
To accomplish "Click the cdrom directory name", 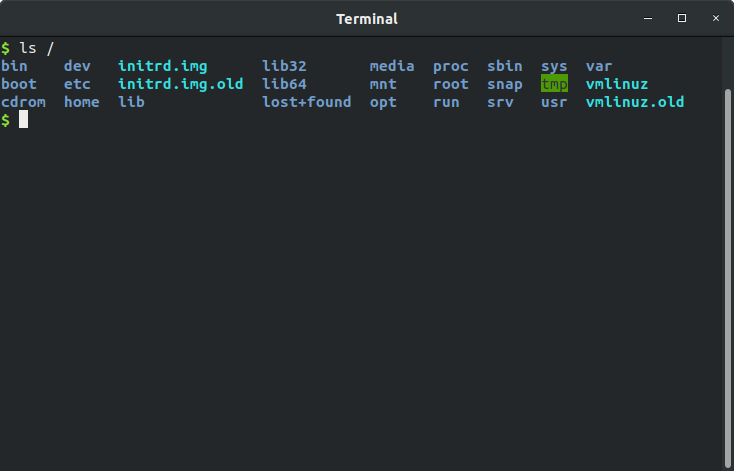I will pyautogui.click(x=23, y=102).
